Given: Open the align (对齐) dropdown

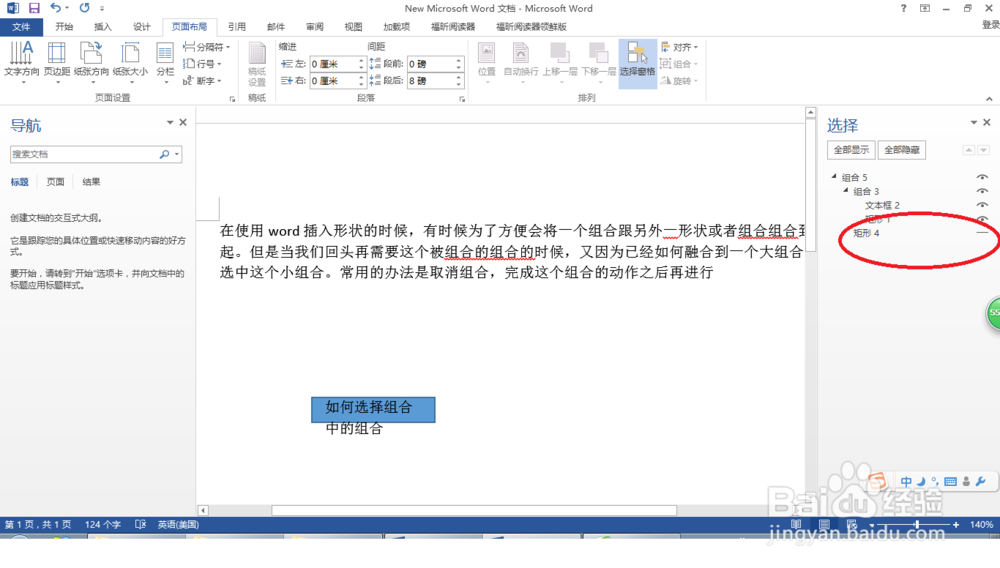Looking at the screenshot, I should [x=679, y=47].
